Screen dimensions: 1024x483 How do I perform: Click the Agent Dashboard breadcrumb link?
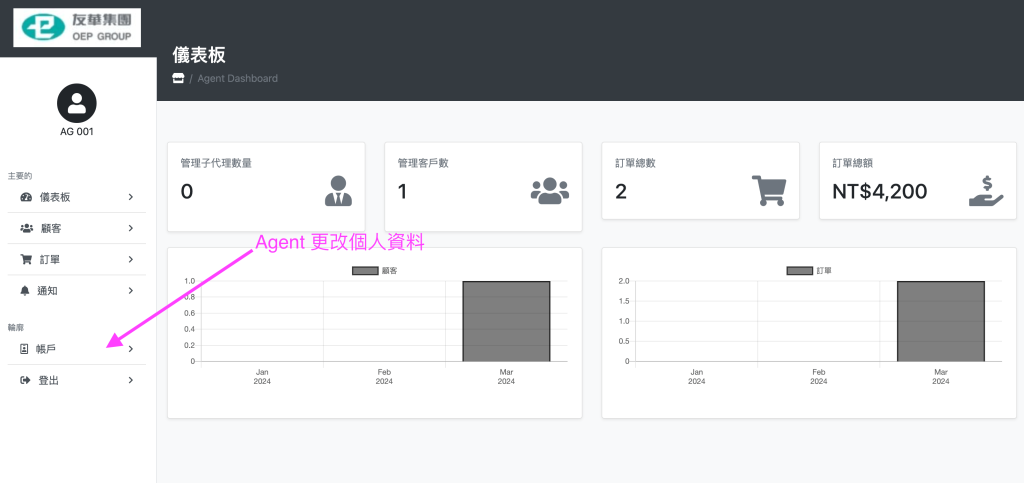click(238, 78)
